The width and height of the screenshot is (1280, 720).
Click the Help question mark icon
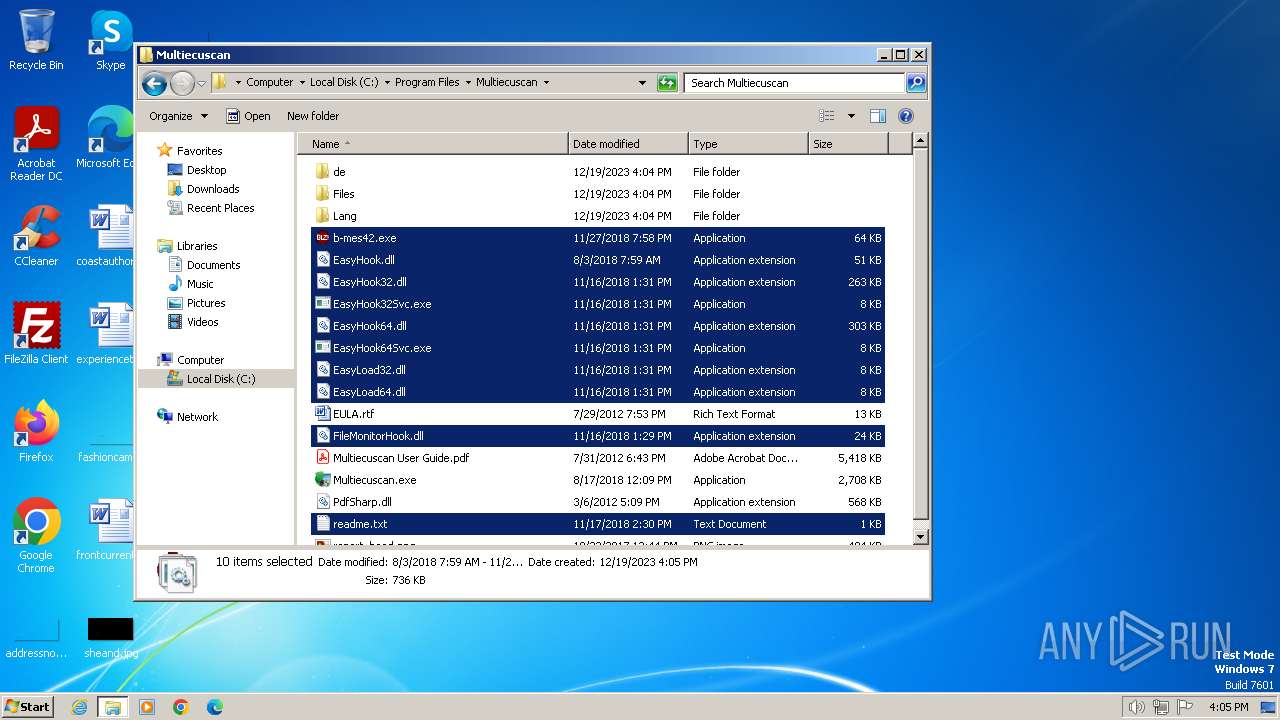pos(905,116)
